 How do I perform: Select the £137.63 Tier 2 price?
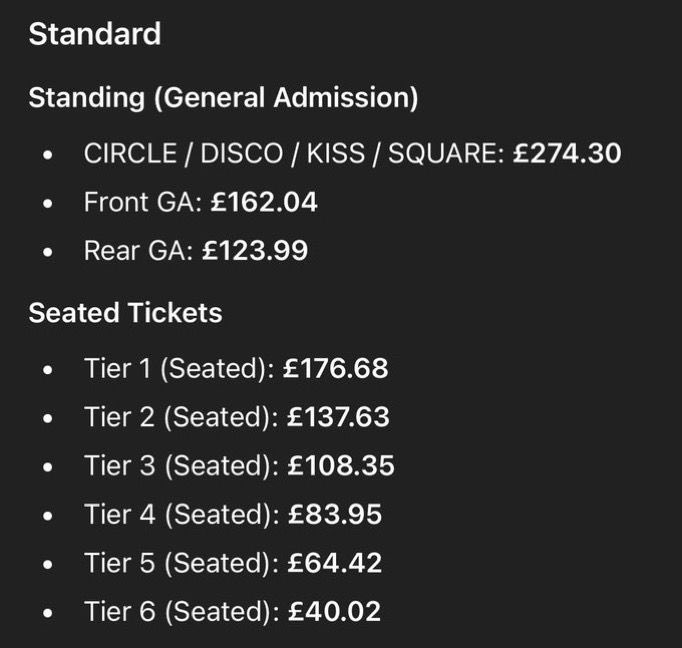(x=338, y=417)
